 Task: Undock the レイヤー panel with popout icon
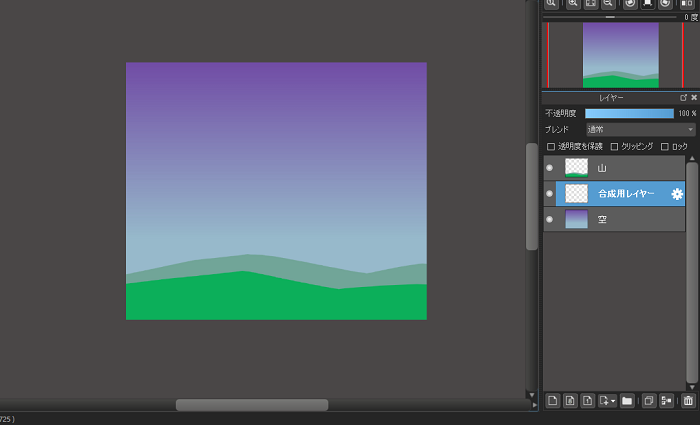coord(683,98)
